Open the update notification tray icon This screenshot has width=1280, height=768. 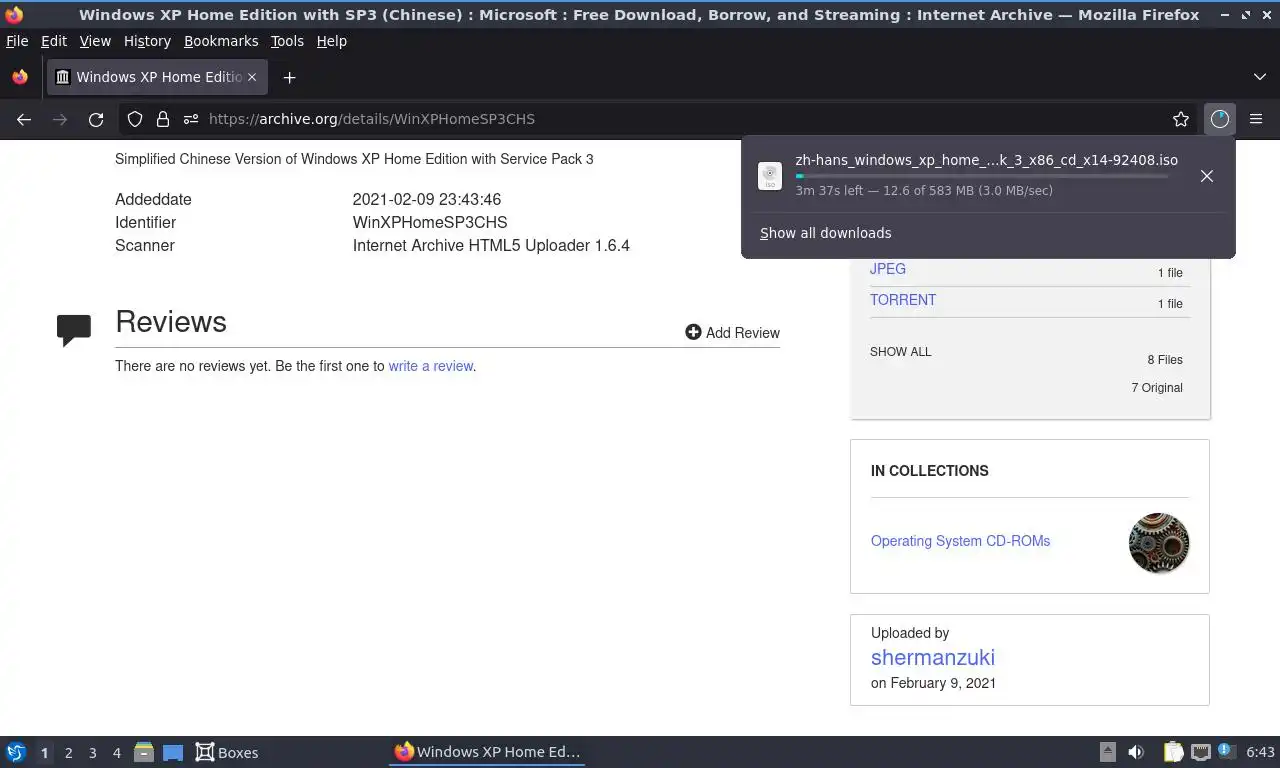pyautogui.click(x=1225, y=752)
